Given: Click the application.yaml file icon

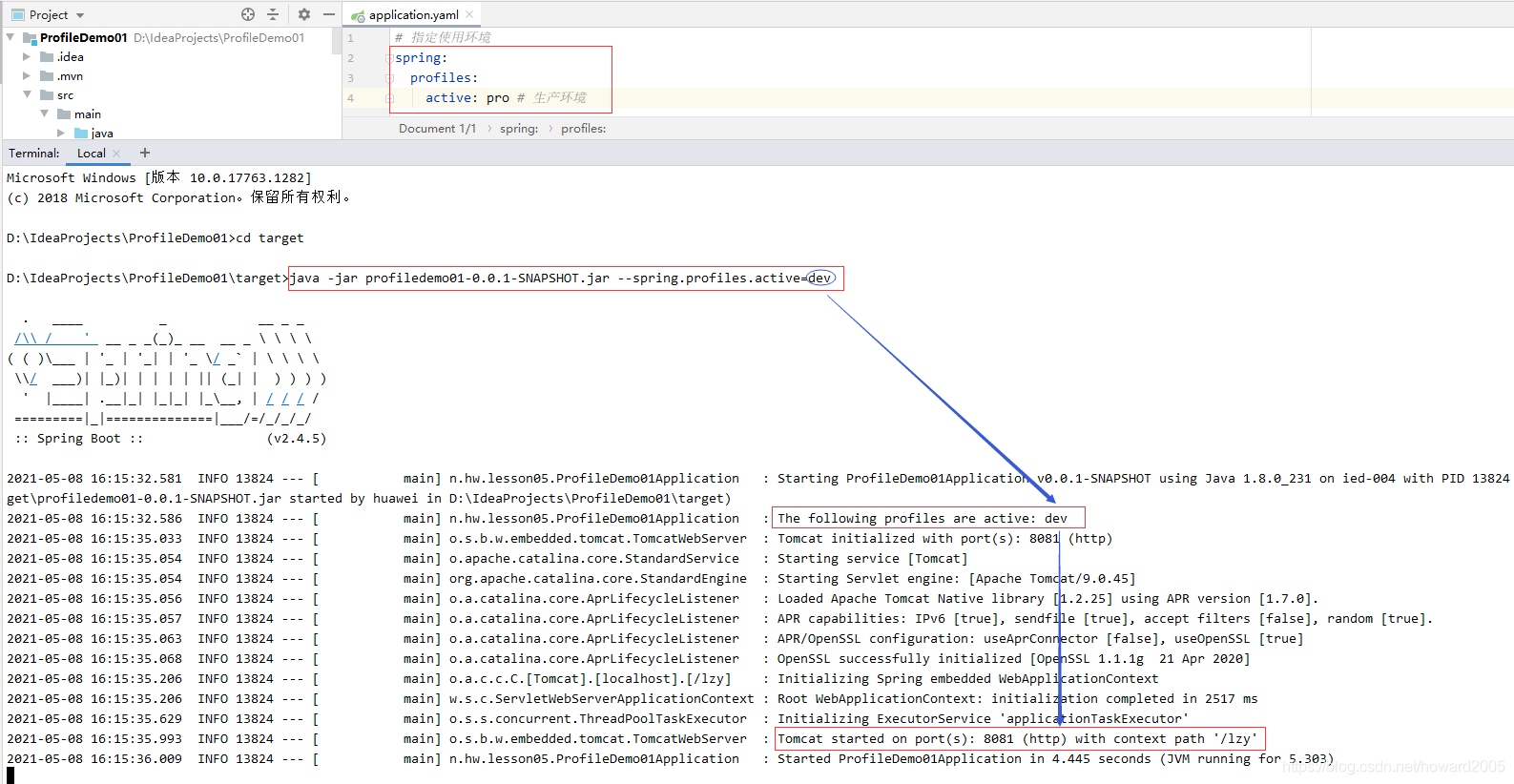Looking at the screenshot, I should pyautogui.click(x=358, y=15).
